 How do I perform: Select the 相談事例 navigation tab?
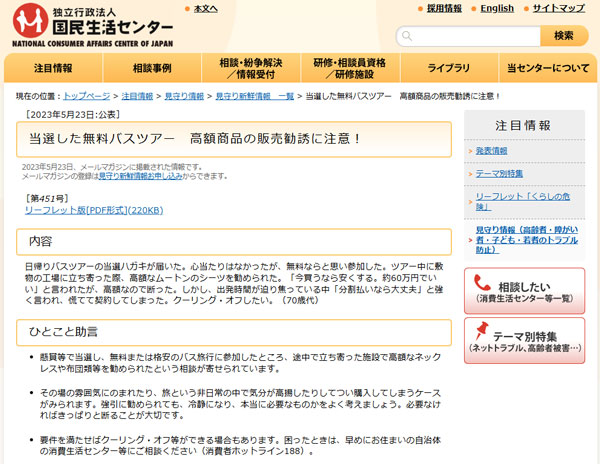[x=152, y=69]
